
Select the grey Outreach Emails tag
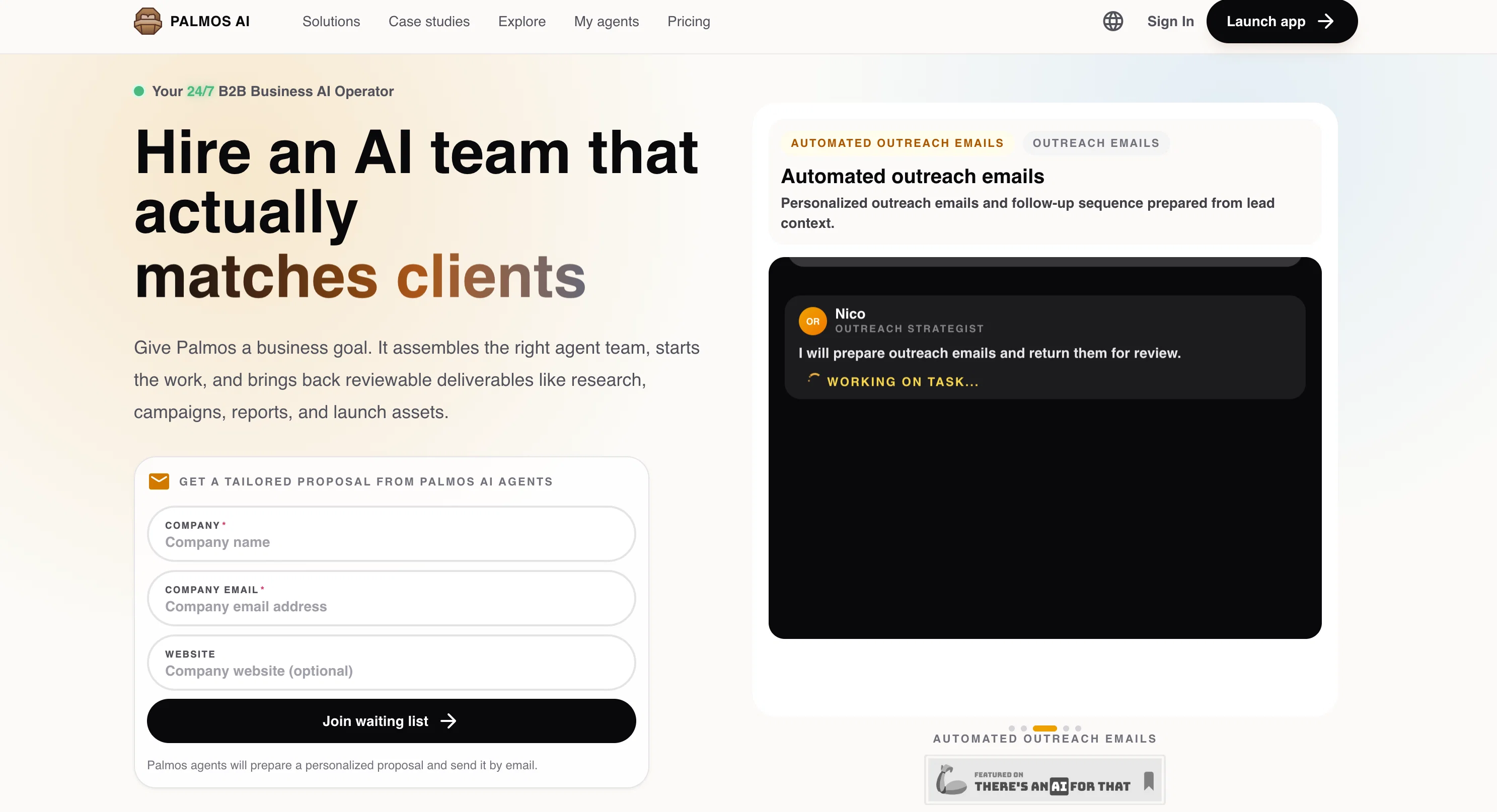click(x=1096, y=143)
